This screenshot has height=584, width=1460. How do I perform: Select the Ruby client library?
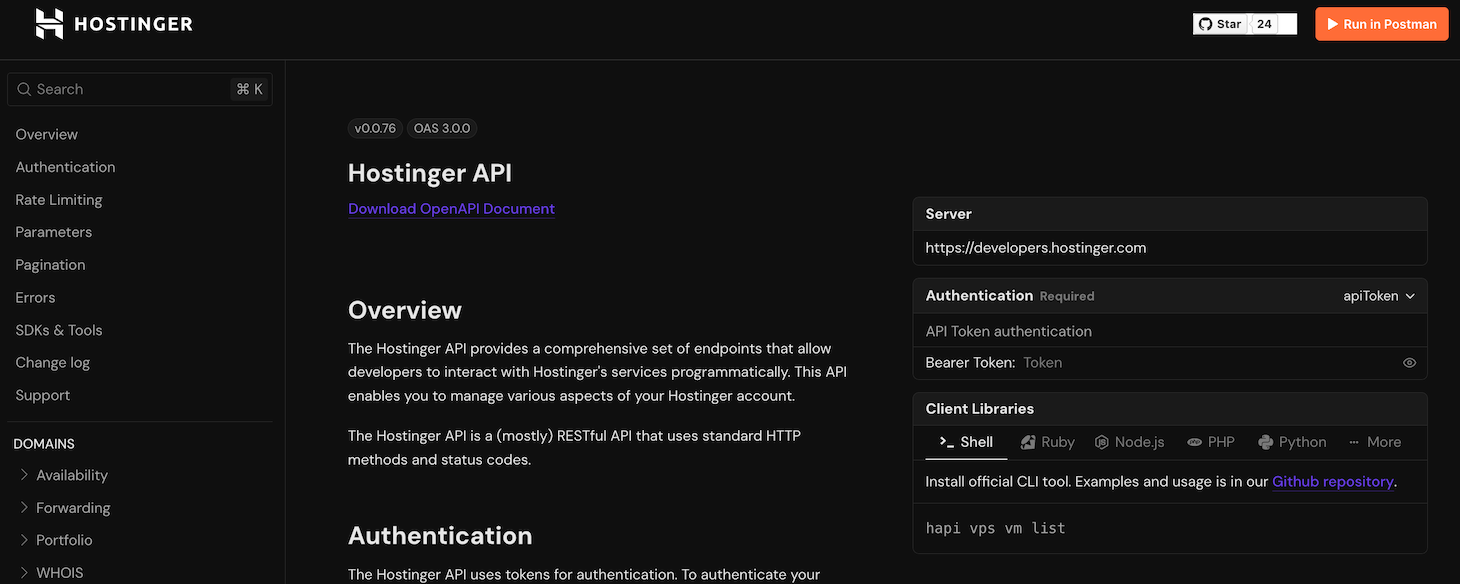[1047, 442]
